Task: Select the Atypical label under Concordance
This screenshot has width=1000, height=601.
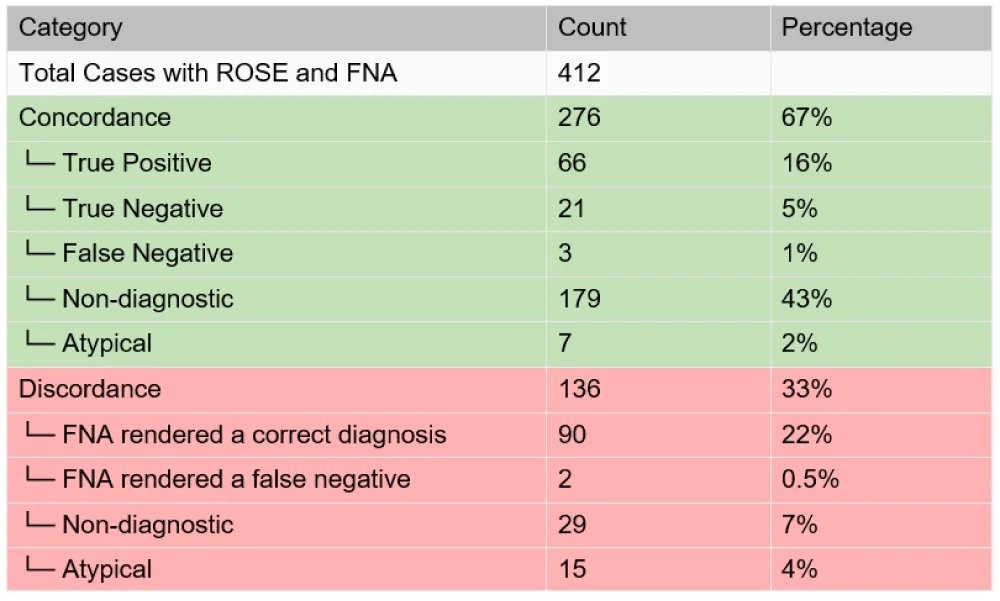Action: coord(107,343)
